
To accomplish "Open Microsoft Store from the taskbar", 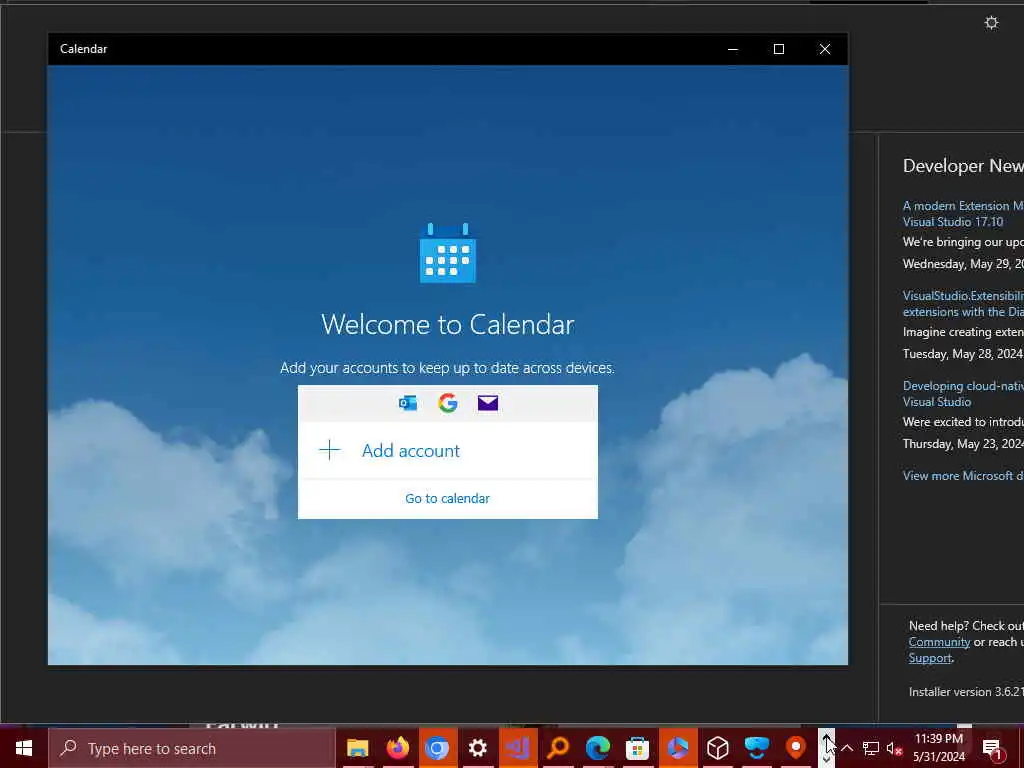I will (637, 748).
